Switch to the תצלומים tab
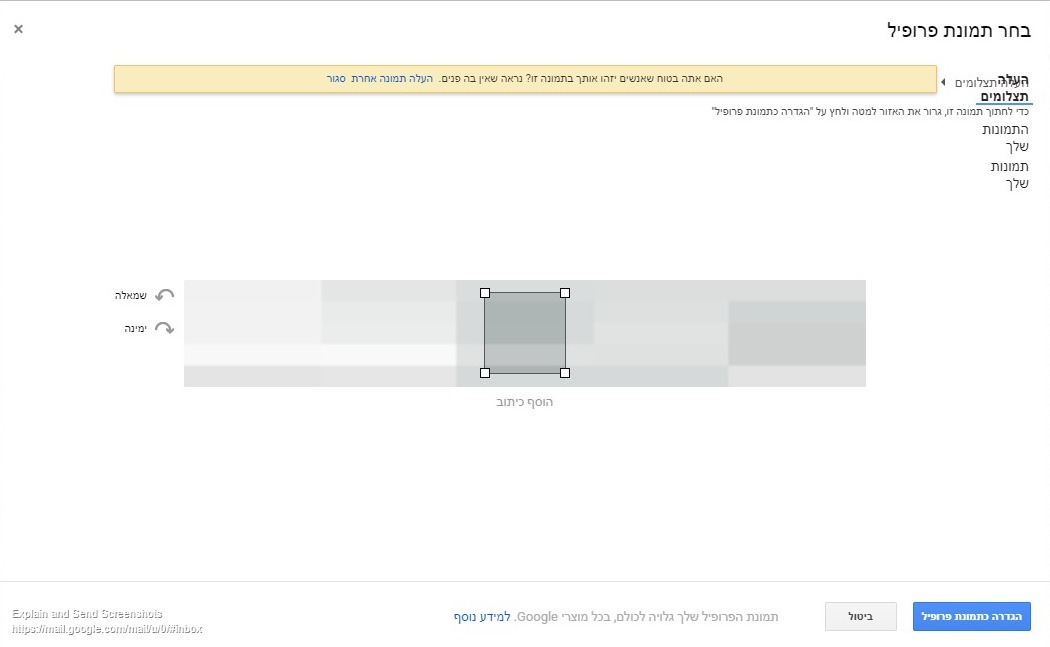 1005,96
